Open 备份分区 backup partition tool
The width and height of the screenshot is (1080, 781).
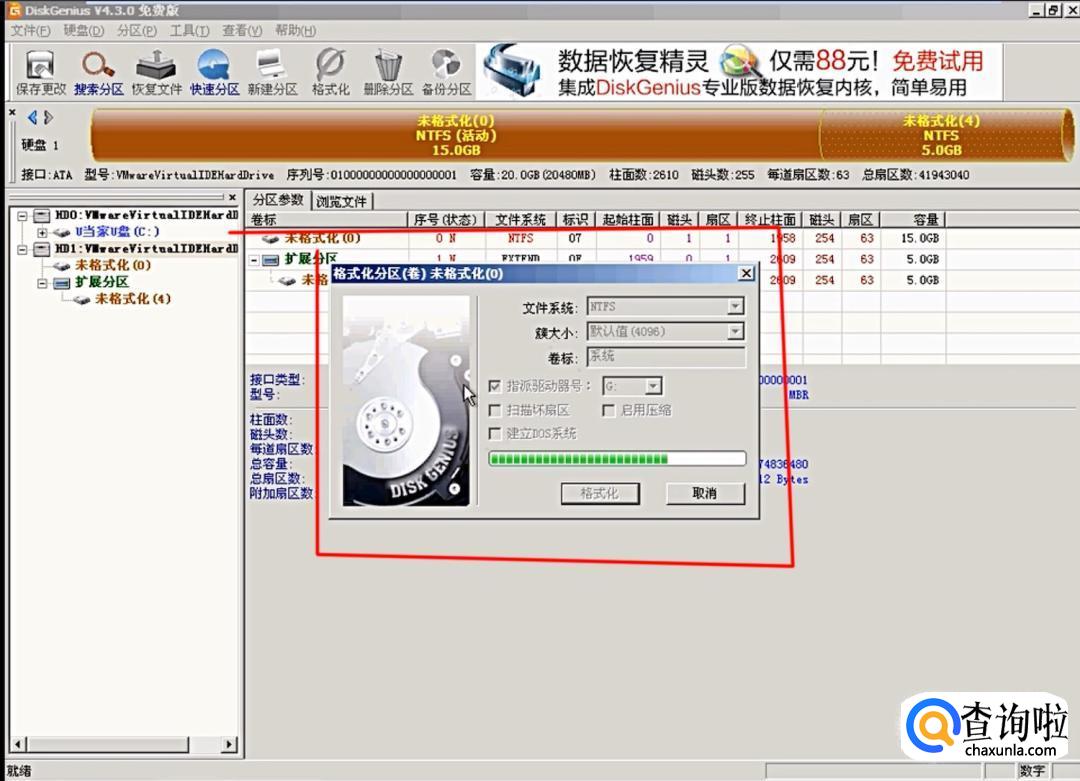[x=446, y=73]
